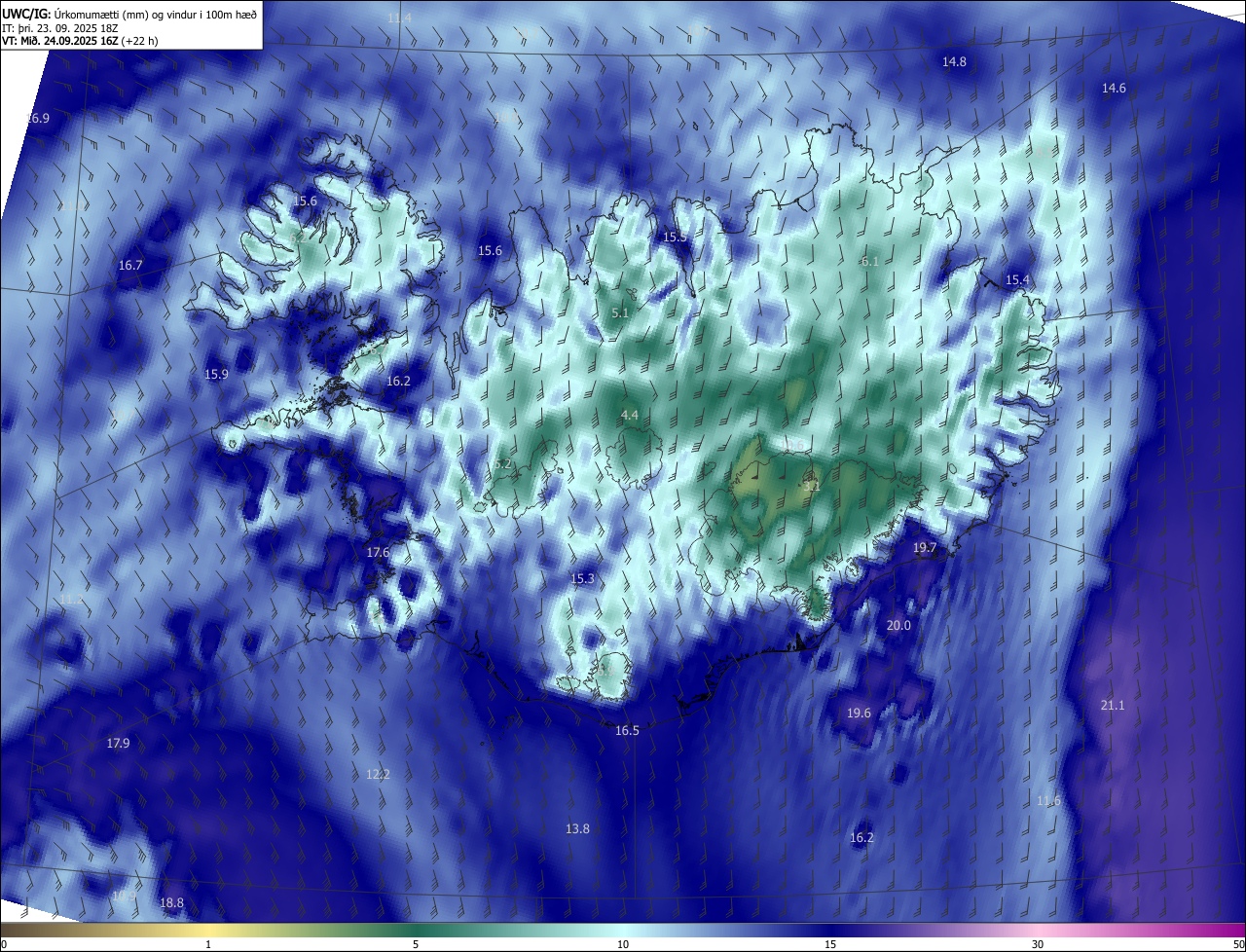Click the 17.9 value label
This screenshot has height=952, width=1246.
pyautogui.click(x=118, y=744)
